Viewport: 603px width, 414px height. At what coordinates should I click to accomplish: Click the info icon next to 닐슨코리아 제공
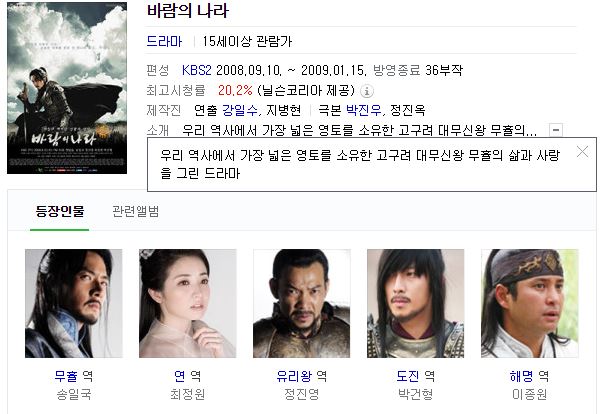click(x=367, y=91)
